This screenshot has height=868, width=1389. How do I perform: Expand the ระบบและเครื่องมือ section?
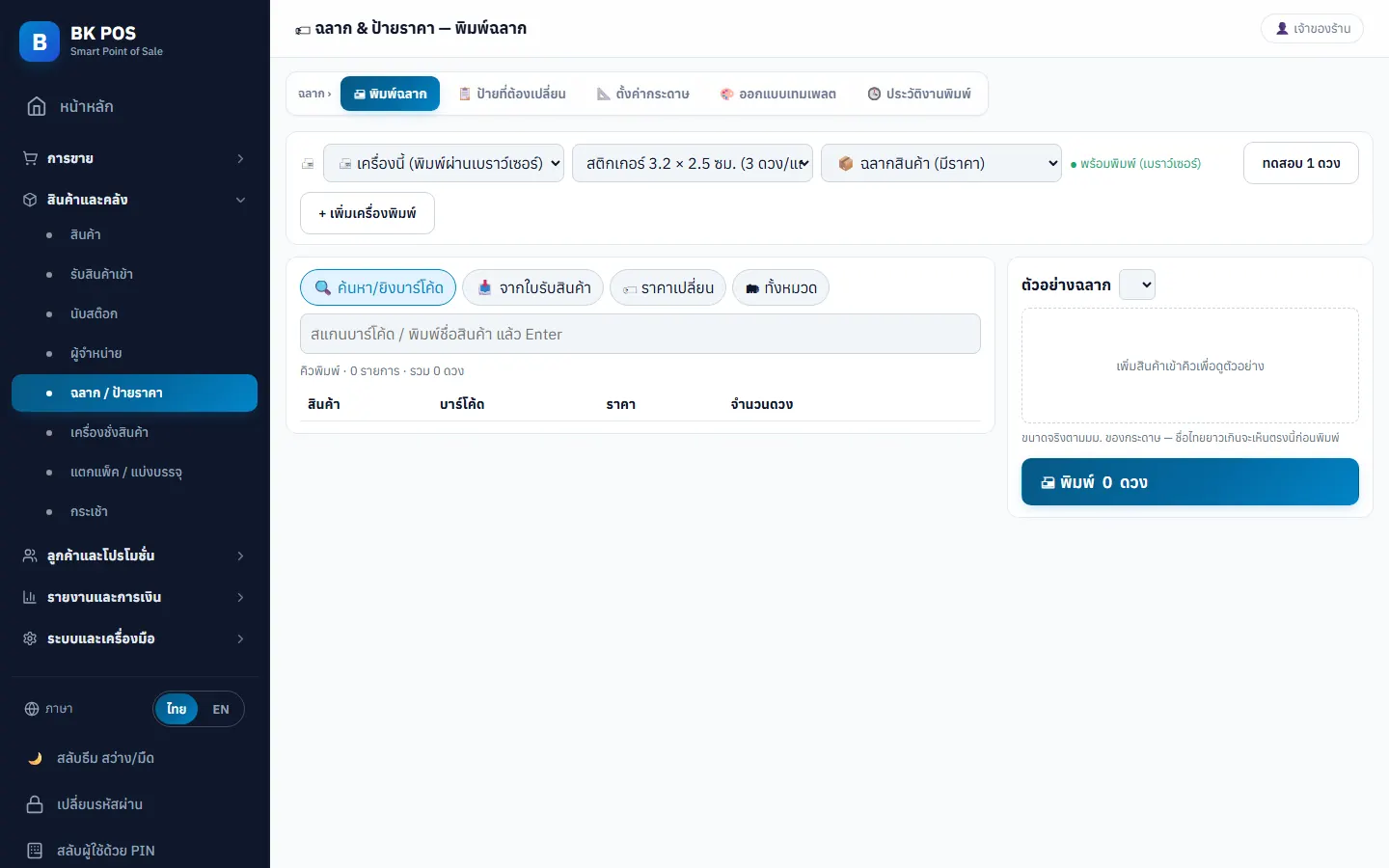pyautogui.click(x=135, y=638)
